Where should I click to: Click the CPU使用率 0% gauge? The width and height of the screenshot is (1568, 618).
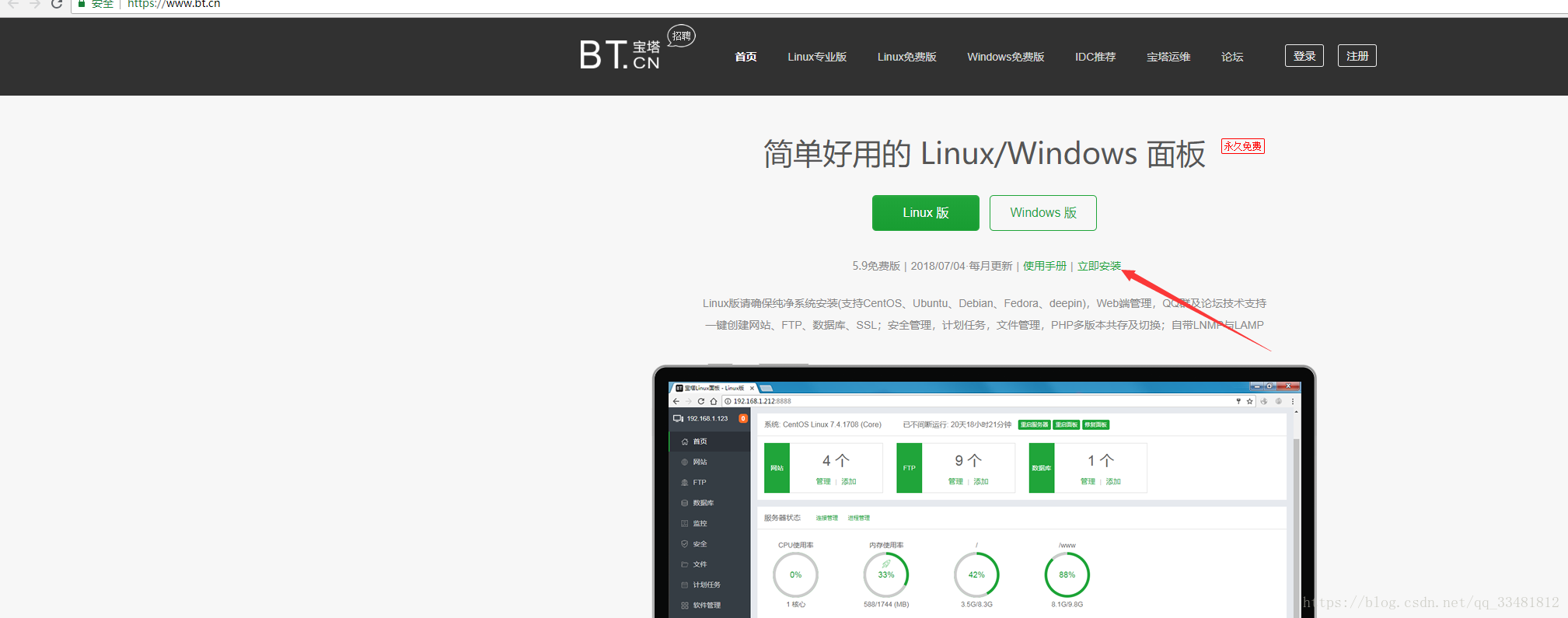(x=795, y=574)
